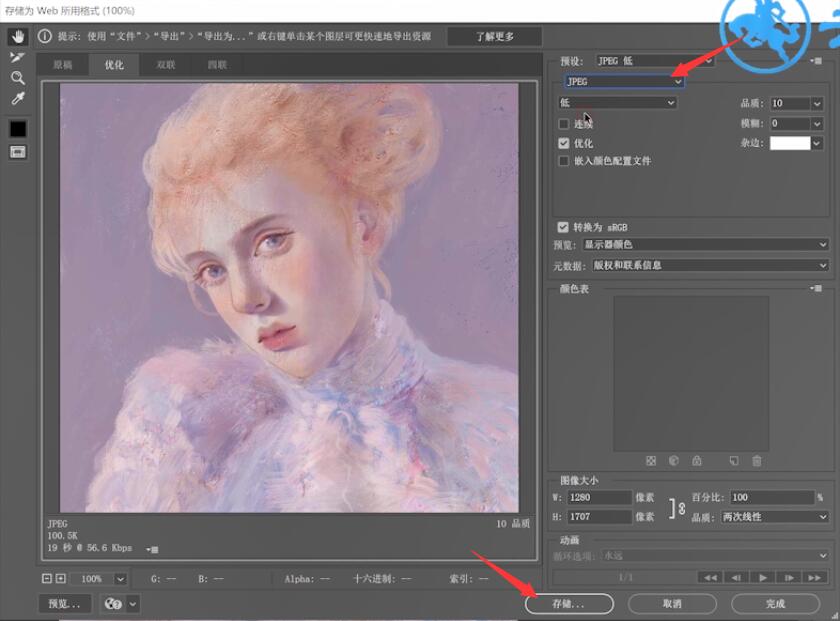Click the 了解更多 button
Screen dimensions: 840x621
(494, 36)
